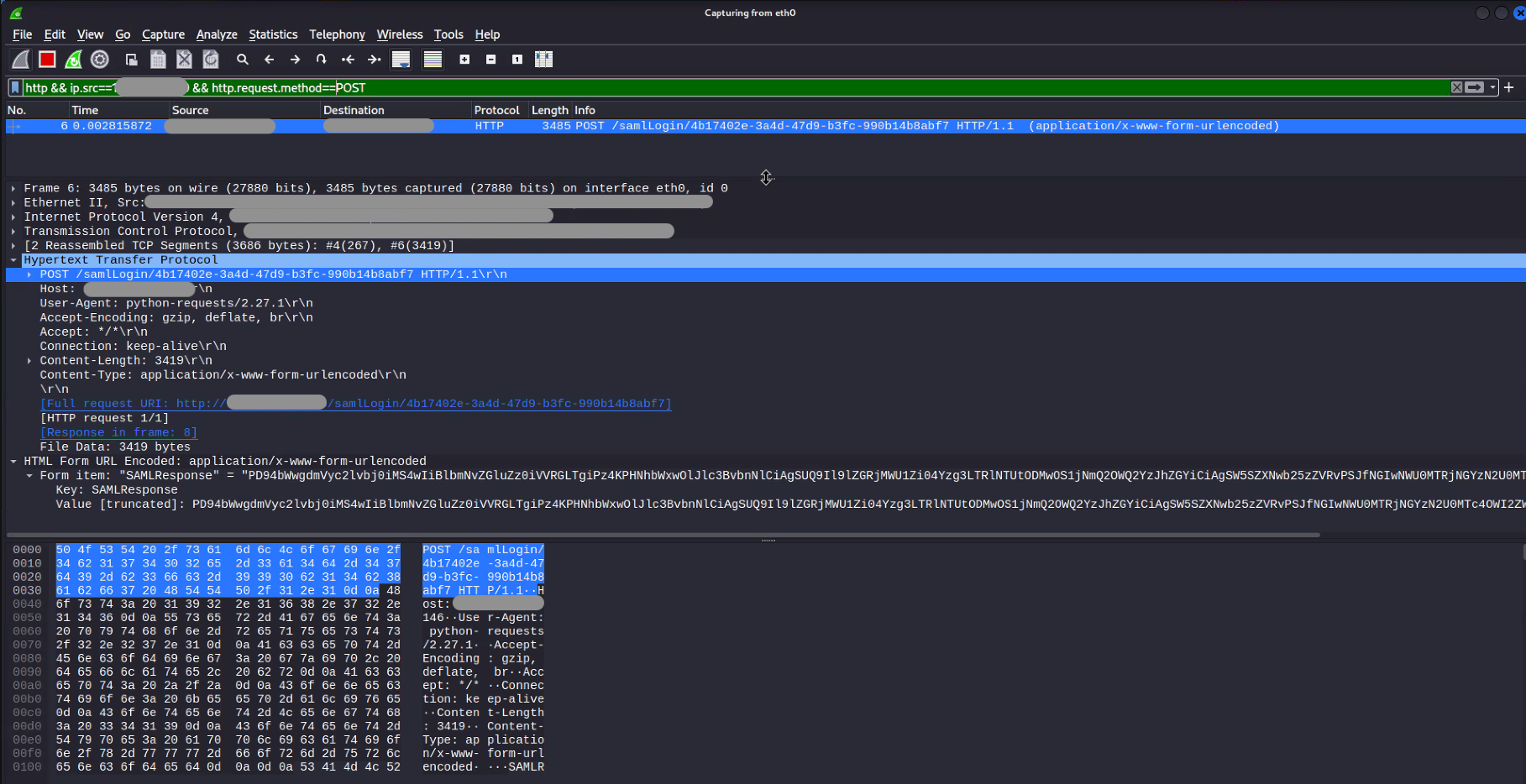
Task: Follow the Response in frame 8 link
Action: click(x=118, y=432)
